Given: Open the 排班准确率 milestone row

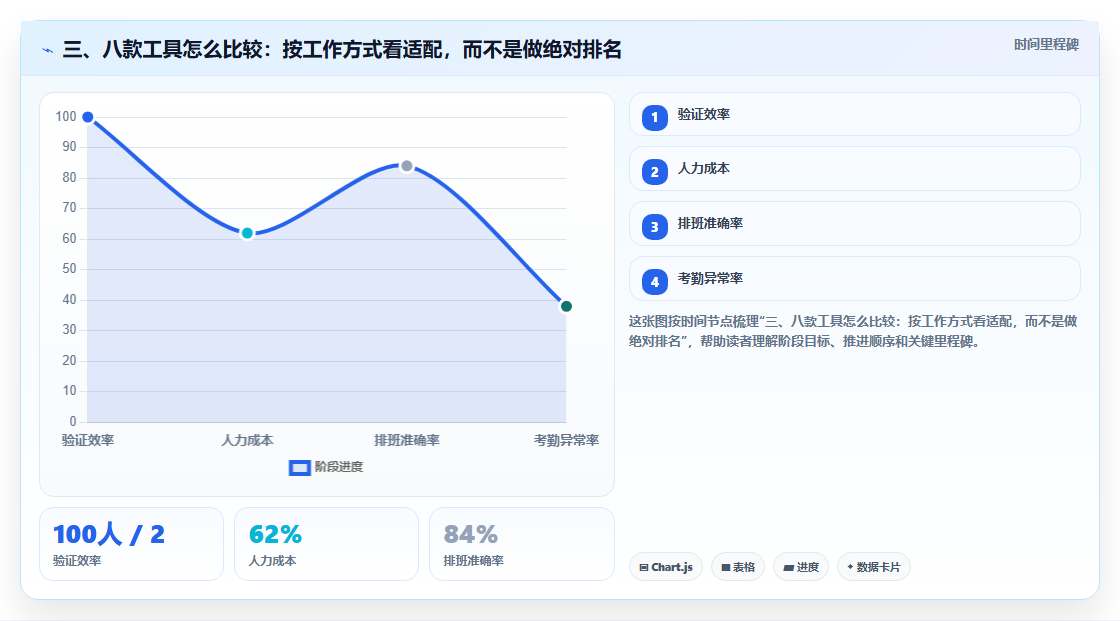Looking at the screenshot, I should click(854, 224).
